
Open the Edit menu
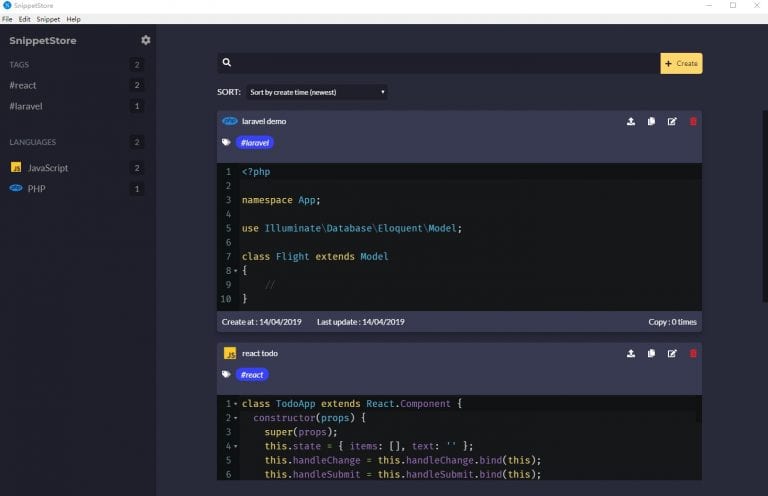click(24, 19)
